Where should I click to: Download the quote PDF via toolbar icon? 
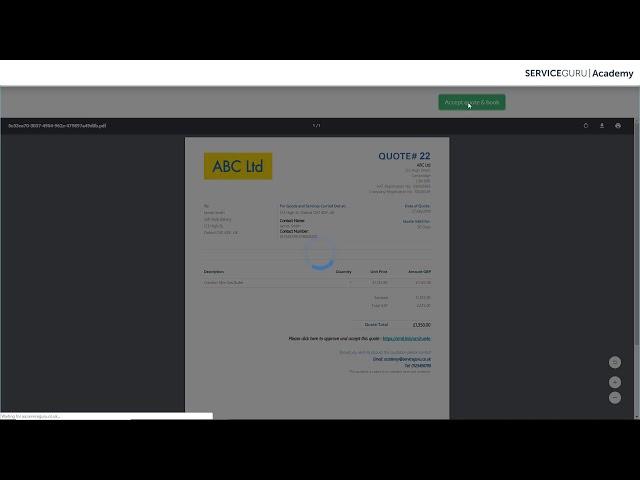[x=602, y=126]
